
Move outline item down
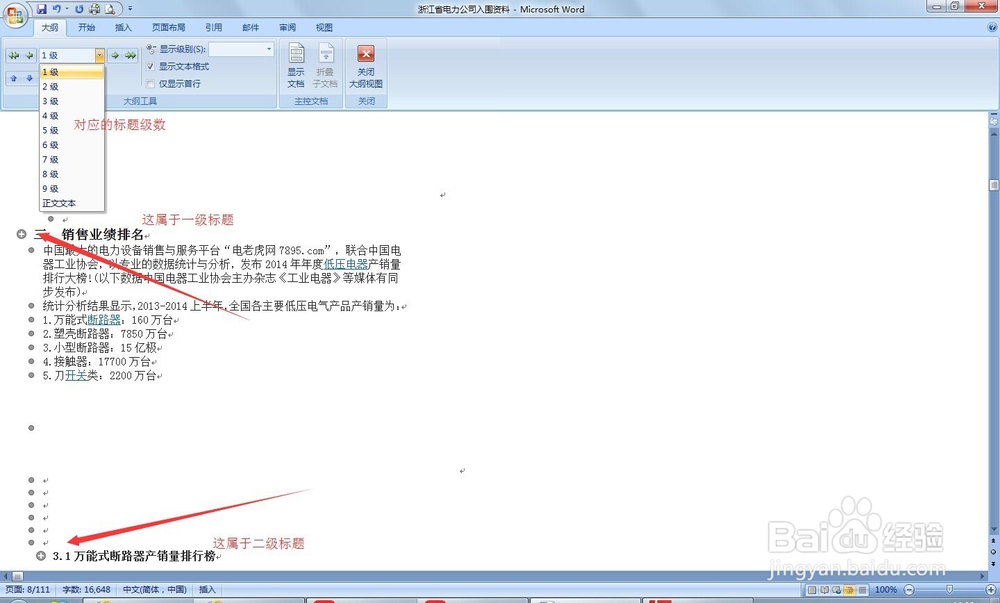tap(29, 78)
